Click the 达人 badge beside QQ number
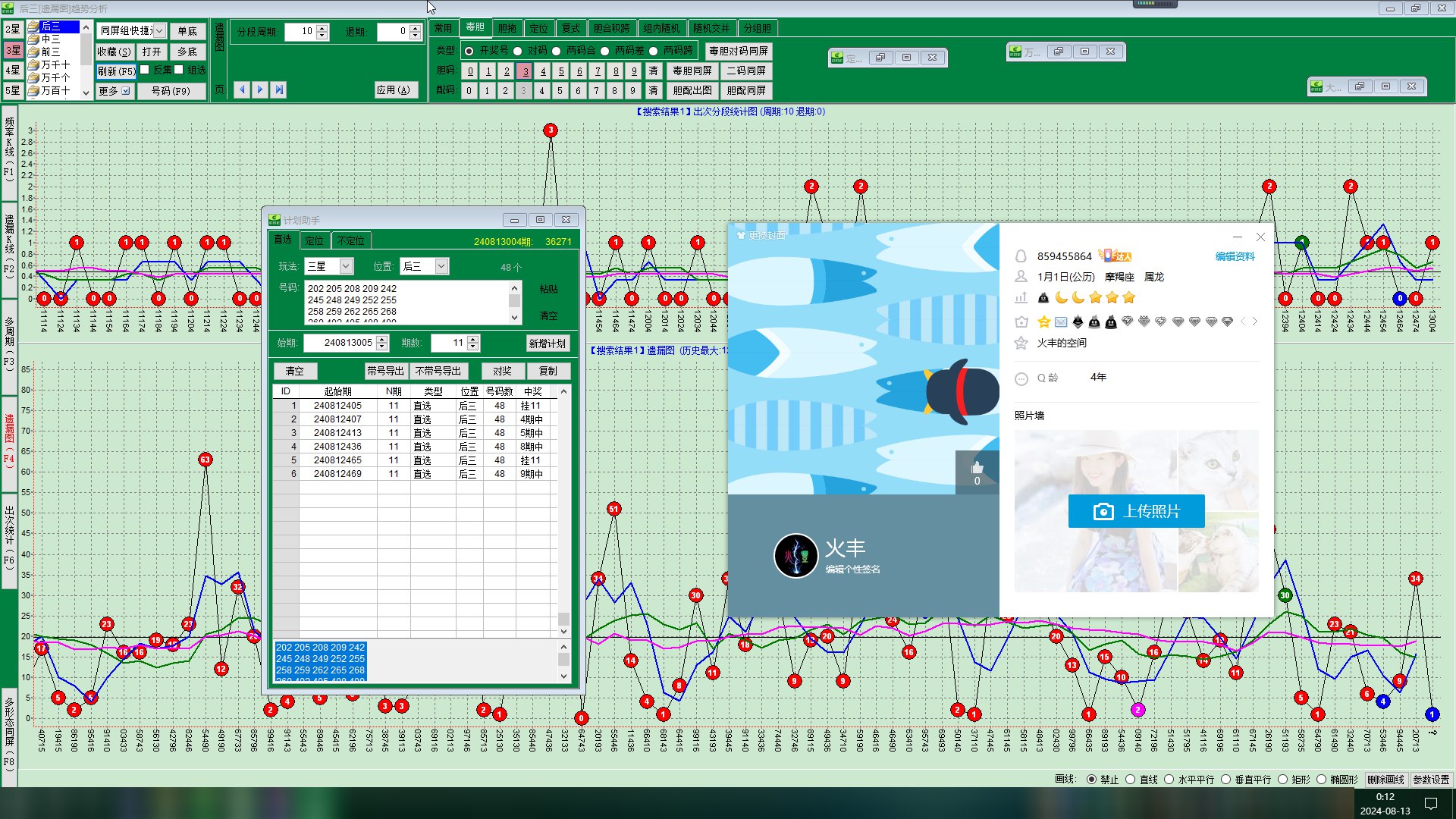 (x=1116, y=256)
